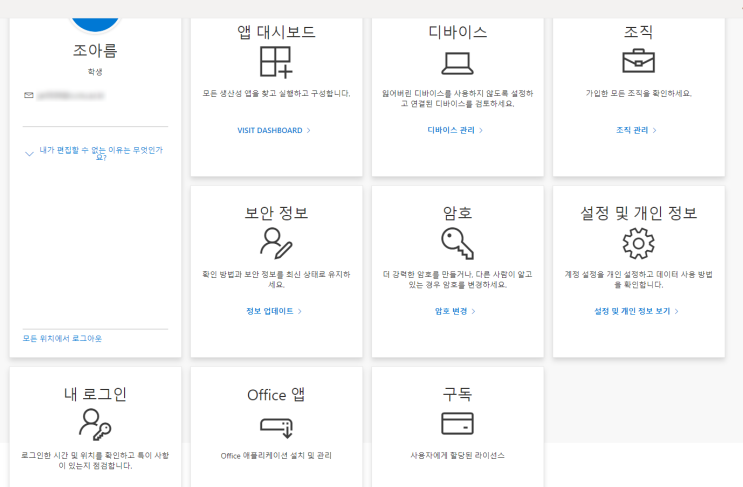Click the 앱 대시보드 card title
This screenshot has height=487, width=743.
point(276,32)
